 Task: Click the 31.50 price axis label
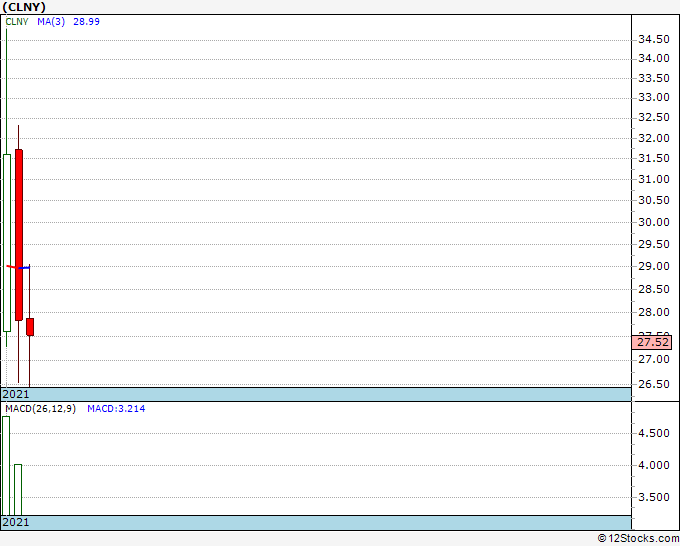click(x=654, y=158)
